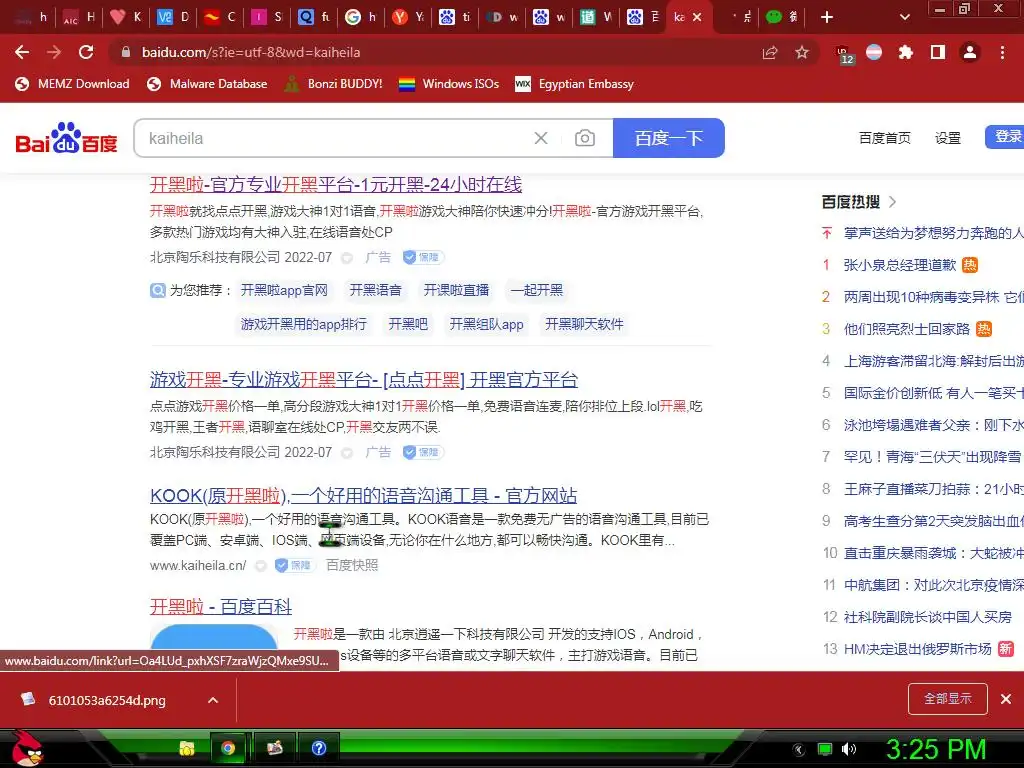Image resolution: width=1024 pixels, height=768 pixels.
Task: Select the 开黑组队app suggestion
Action: (487, 324)
